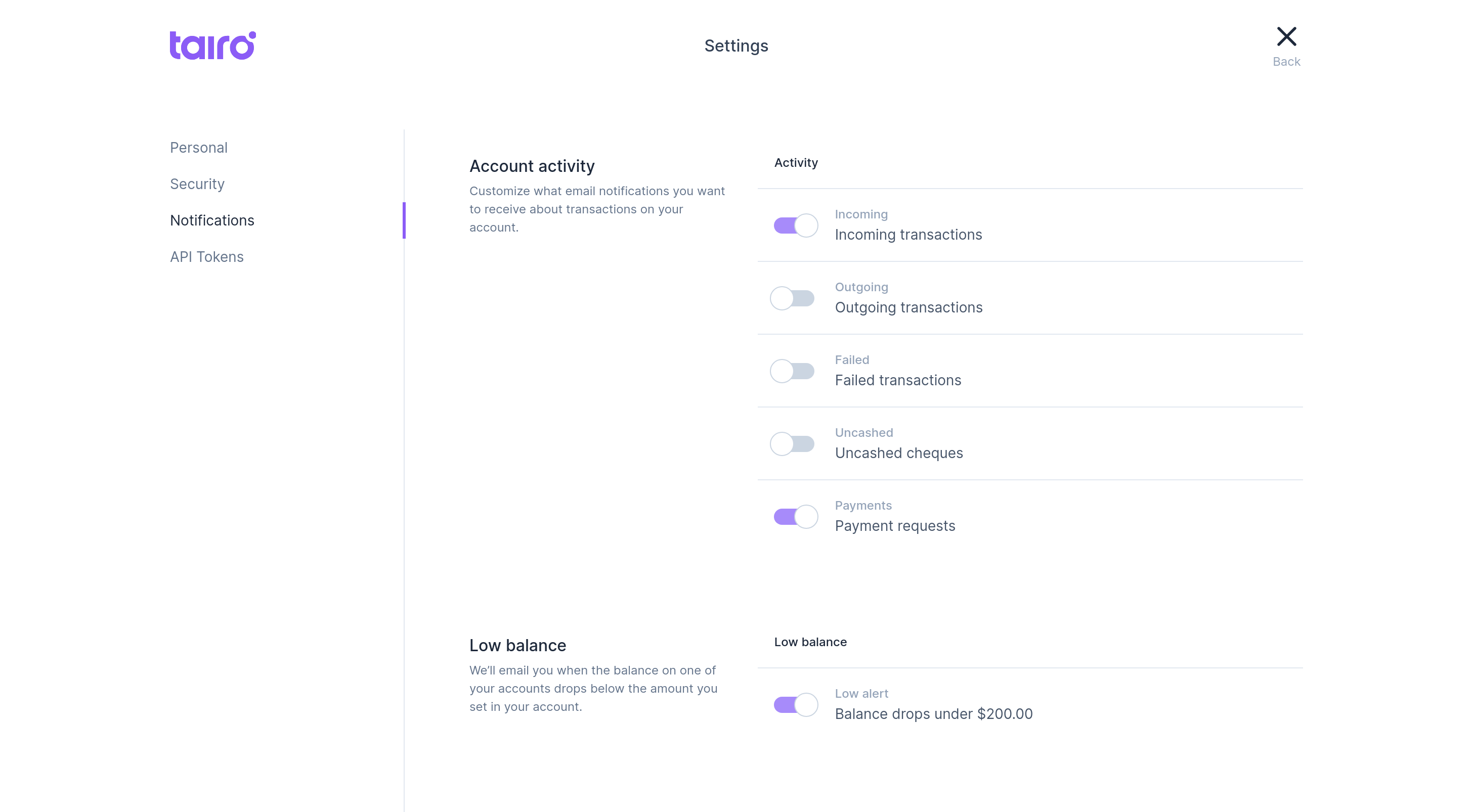Click the 'Account activity' heading
The width and height of the screenshot is (1473, 812).
click(532, 166)
